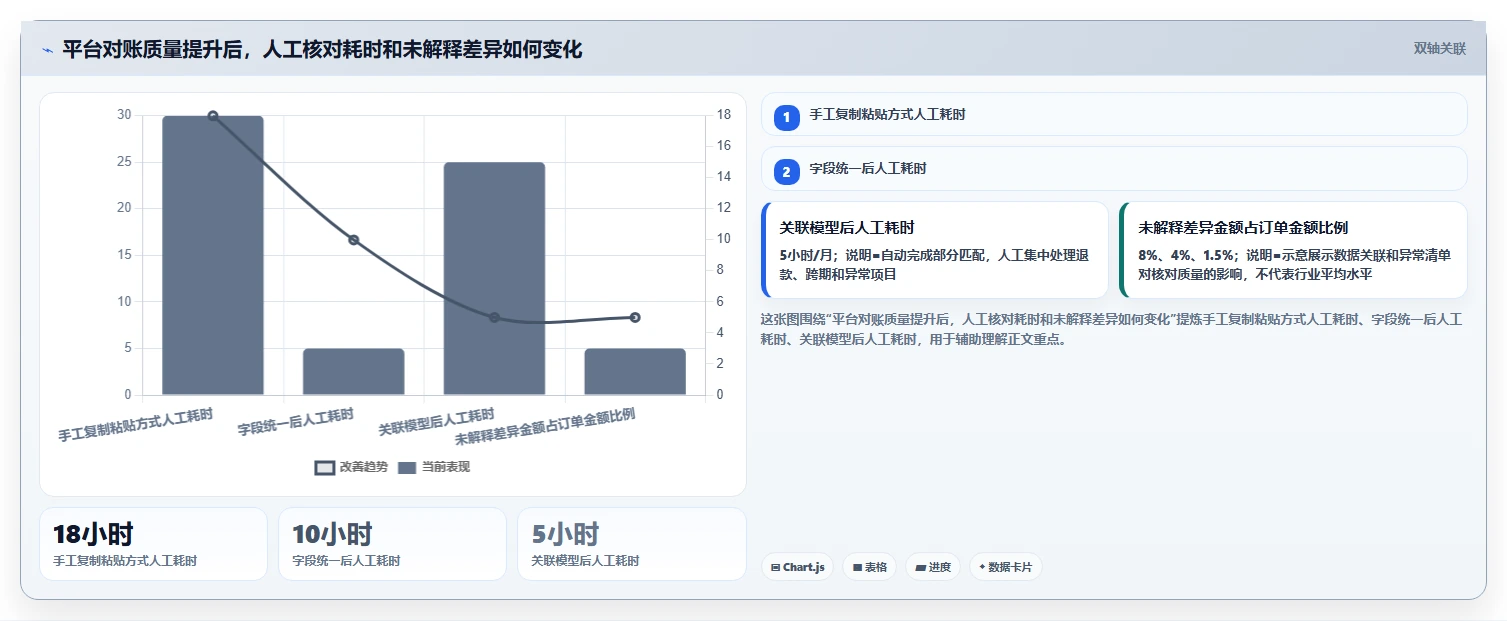Click line point above 关联模型后人工耗时 bar
Image resolution: width=1507 pixels, height=621 pixels.
tap(494, 318)
